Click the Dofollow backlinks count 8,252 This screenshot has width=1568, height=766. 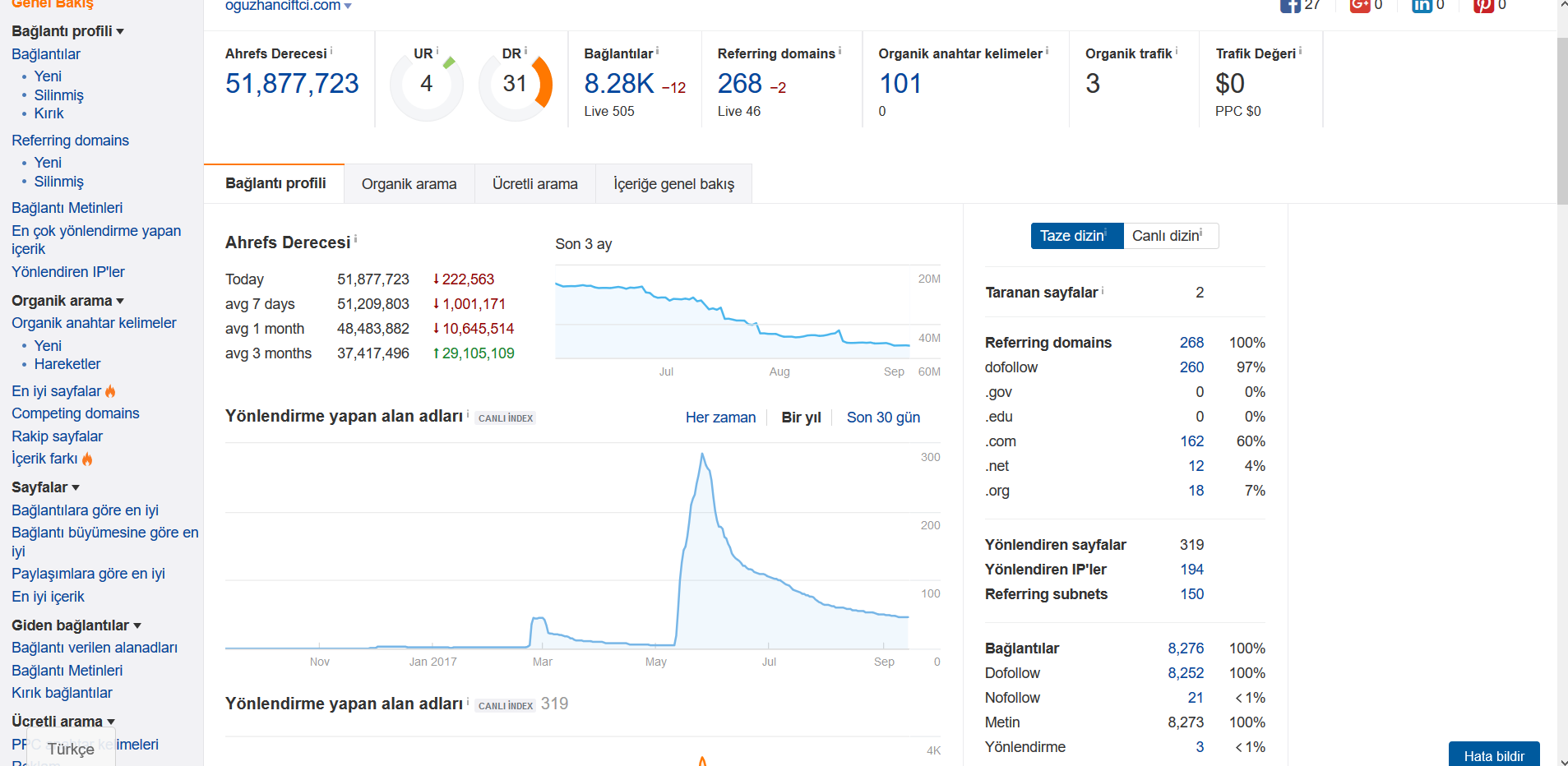pyautogui.click(x=1186, y=673)
